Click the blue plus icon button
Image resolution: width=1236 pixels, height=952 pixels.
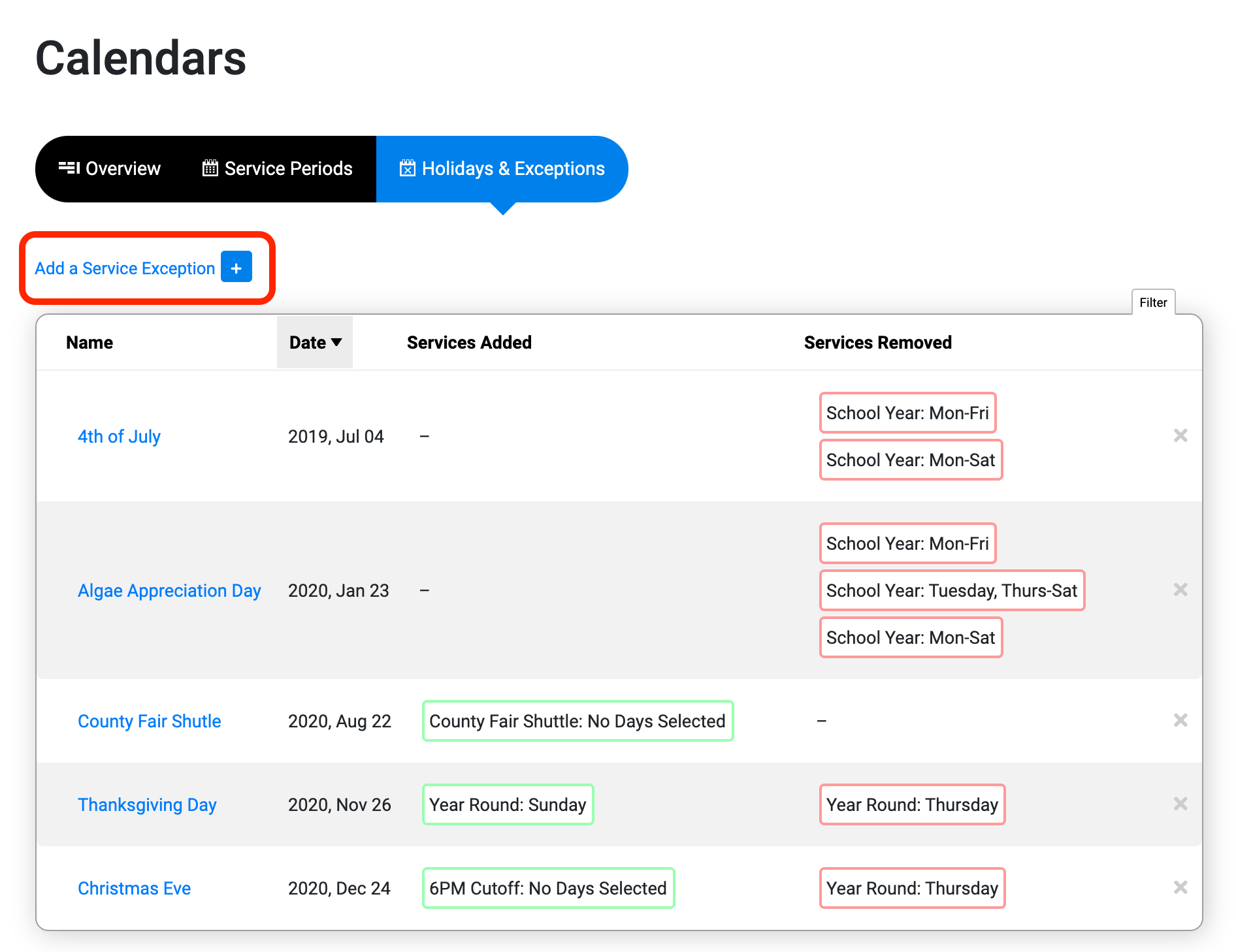pos(236,267)
